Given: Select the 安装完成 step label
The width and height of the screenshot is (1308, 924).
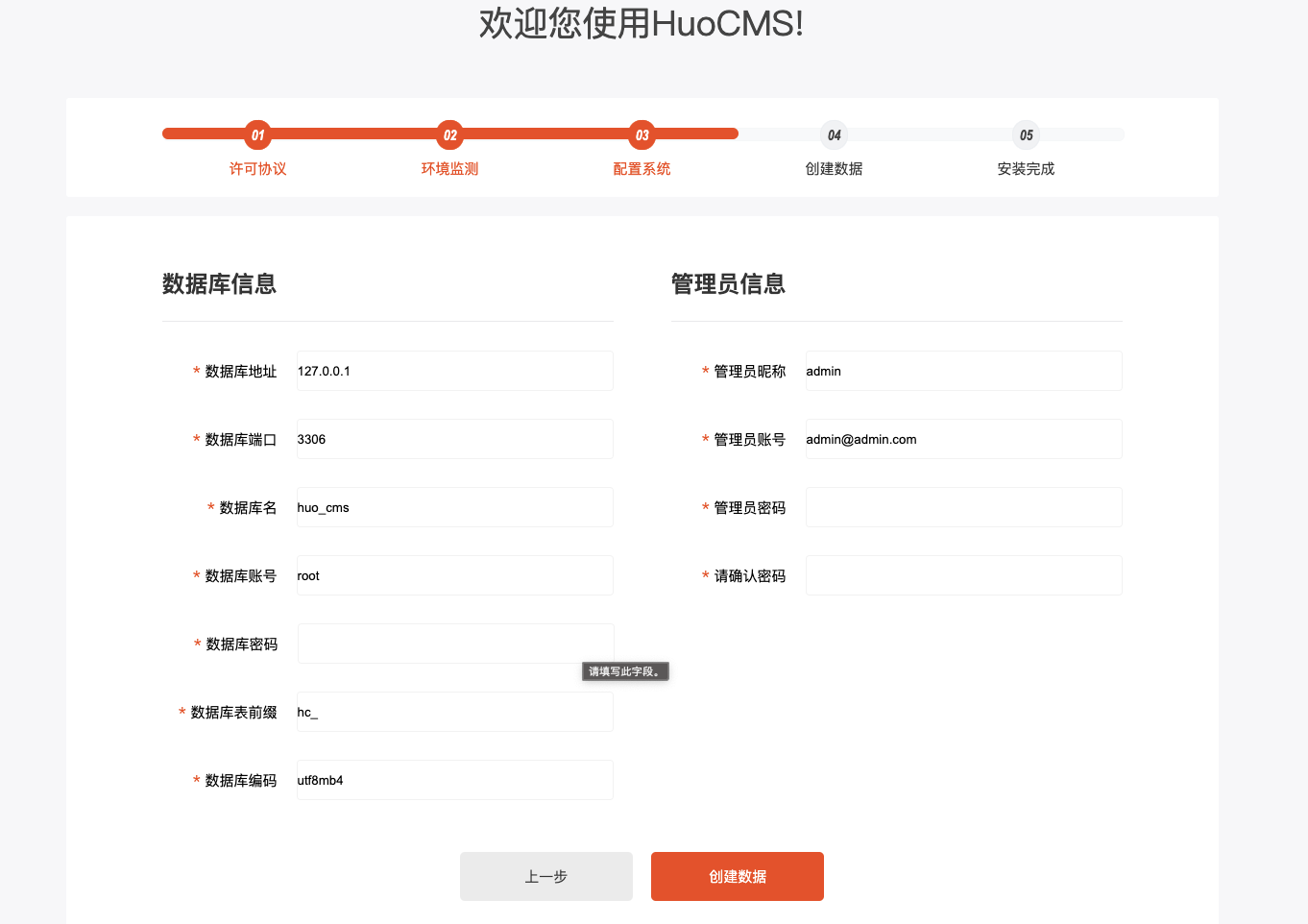Looking at the screenshot, I should 1026,169.
